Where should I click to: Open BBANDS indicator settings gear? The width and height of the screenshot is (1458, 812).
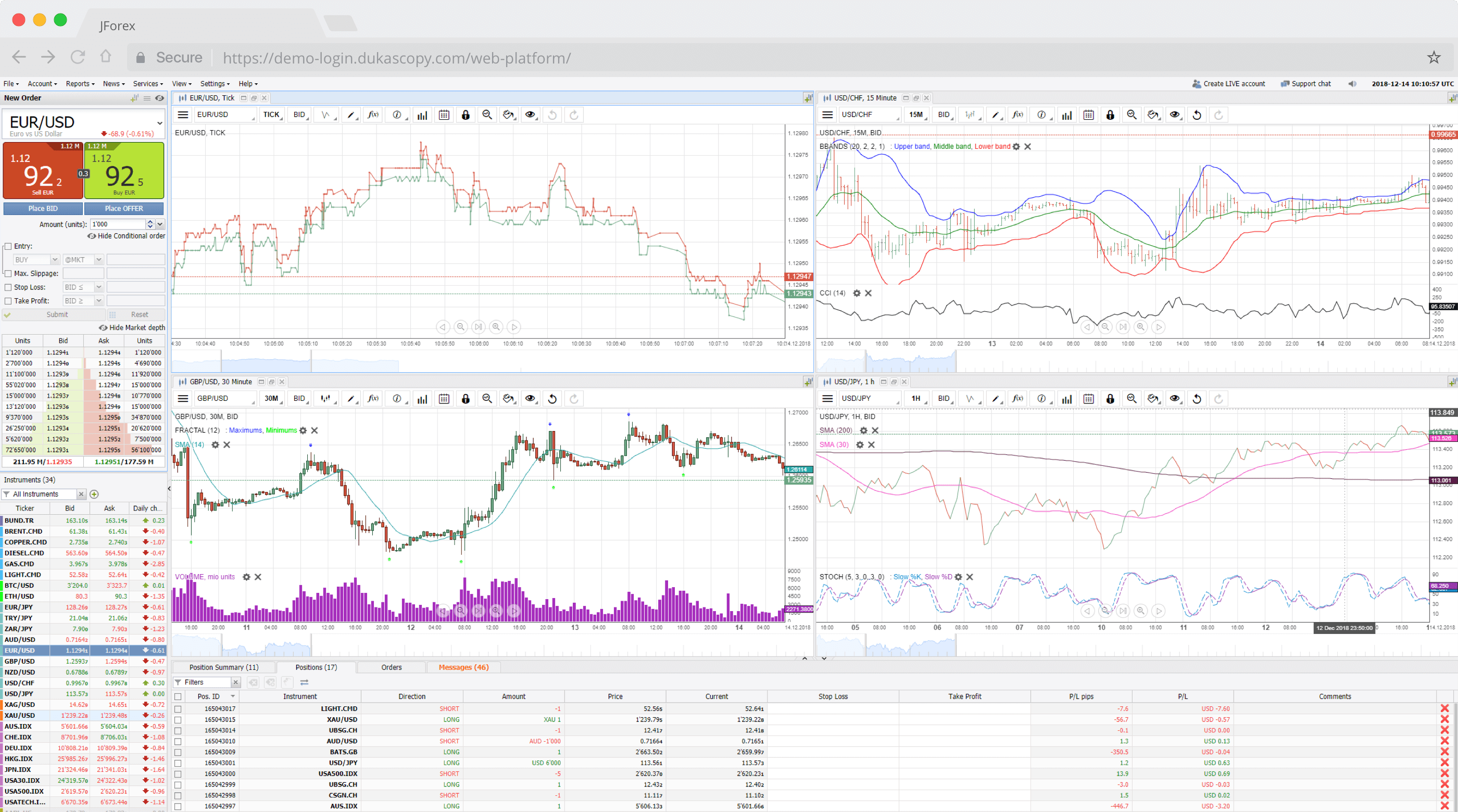[x=1016, y=147]
